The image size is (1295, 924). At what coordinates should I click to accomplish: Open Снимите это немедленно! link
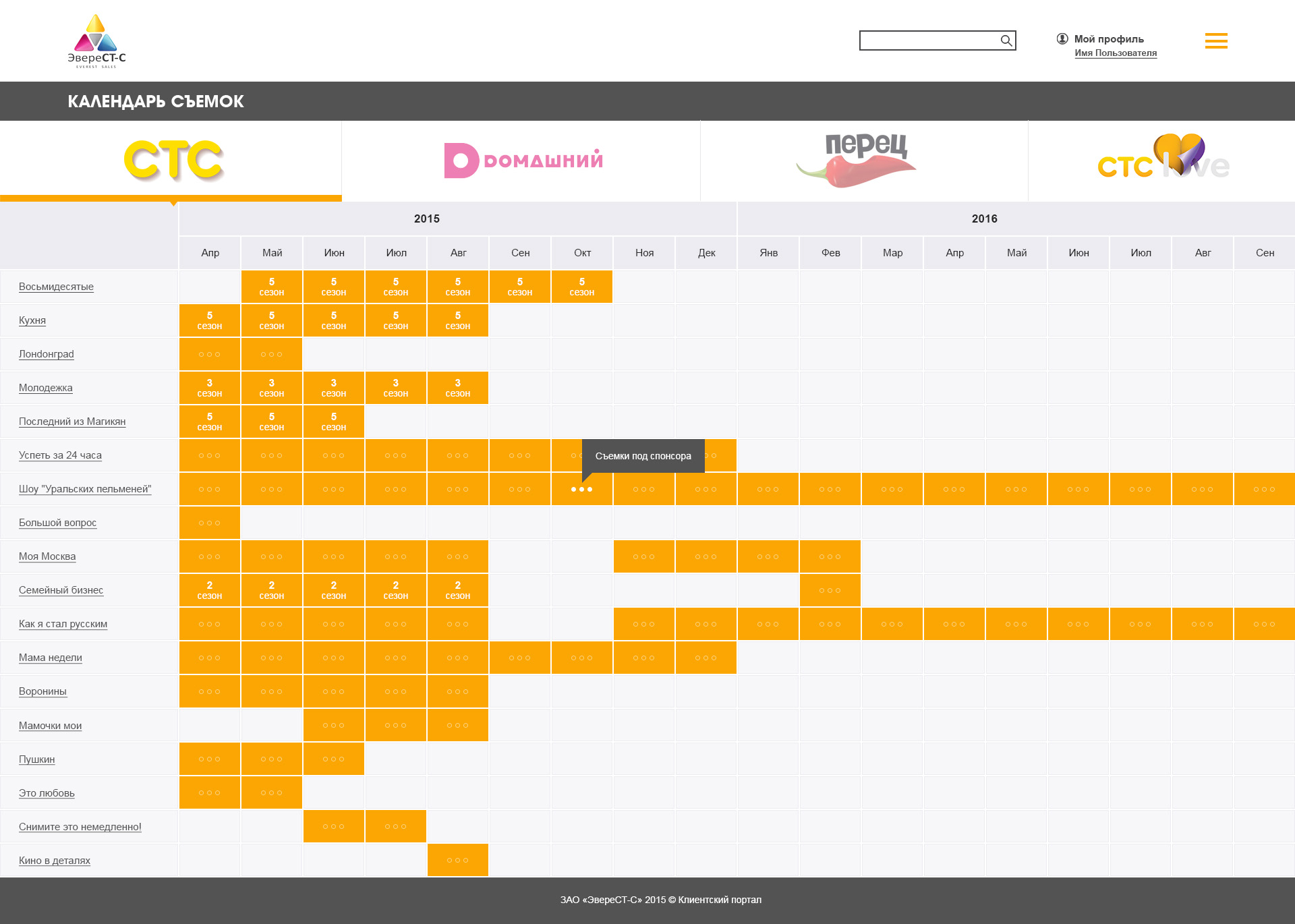[80, 827]
